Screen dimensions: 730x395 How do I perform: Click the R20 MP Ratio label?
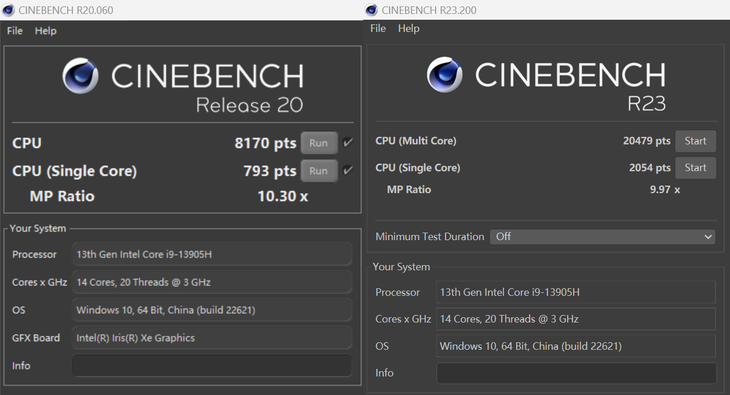click(62, 196)
